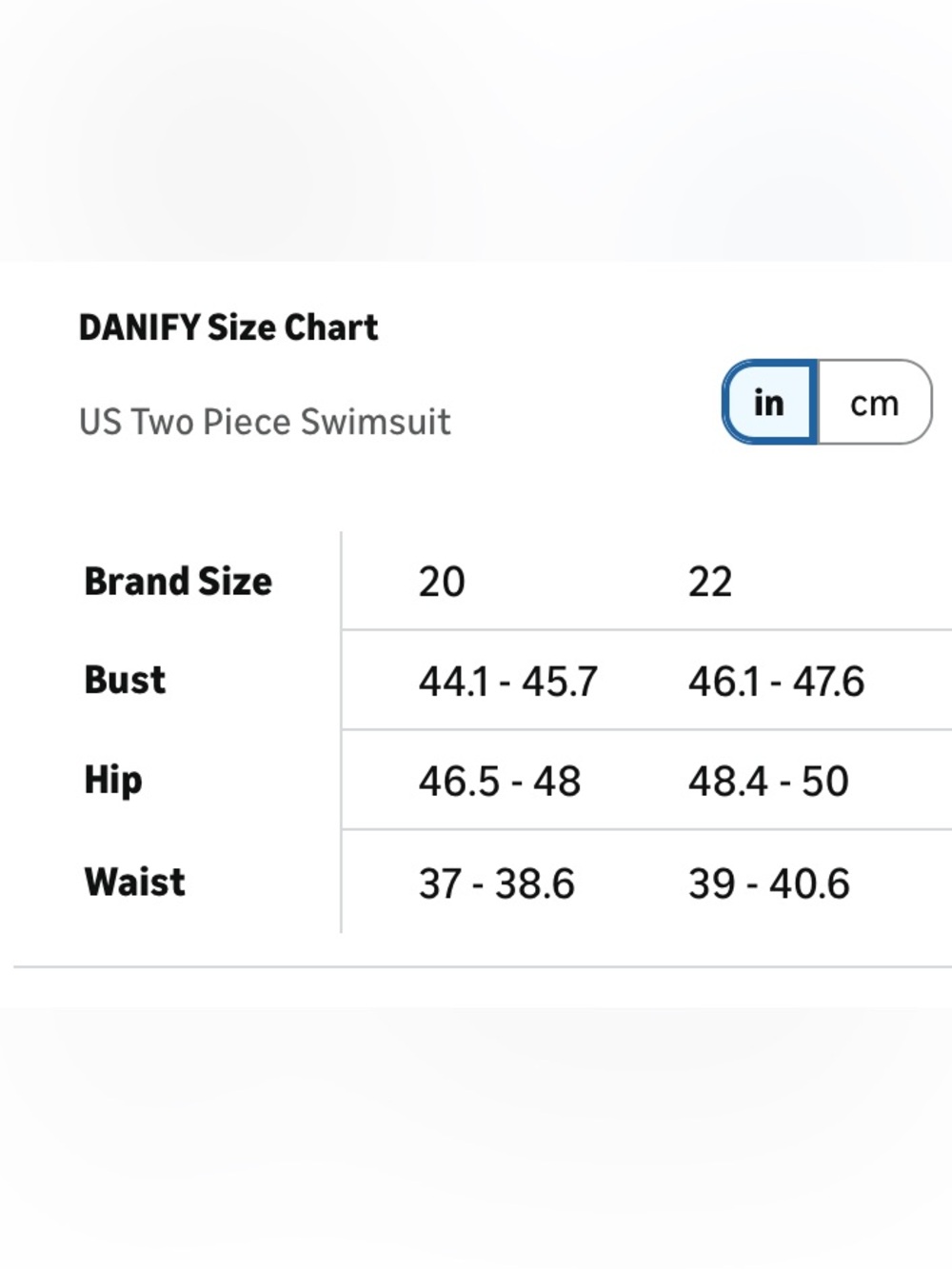Click bust value 46.1 - 47.6
952x1269 pixels.
777,682
